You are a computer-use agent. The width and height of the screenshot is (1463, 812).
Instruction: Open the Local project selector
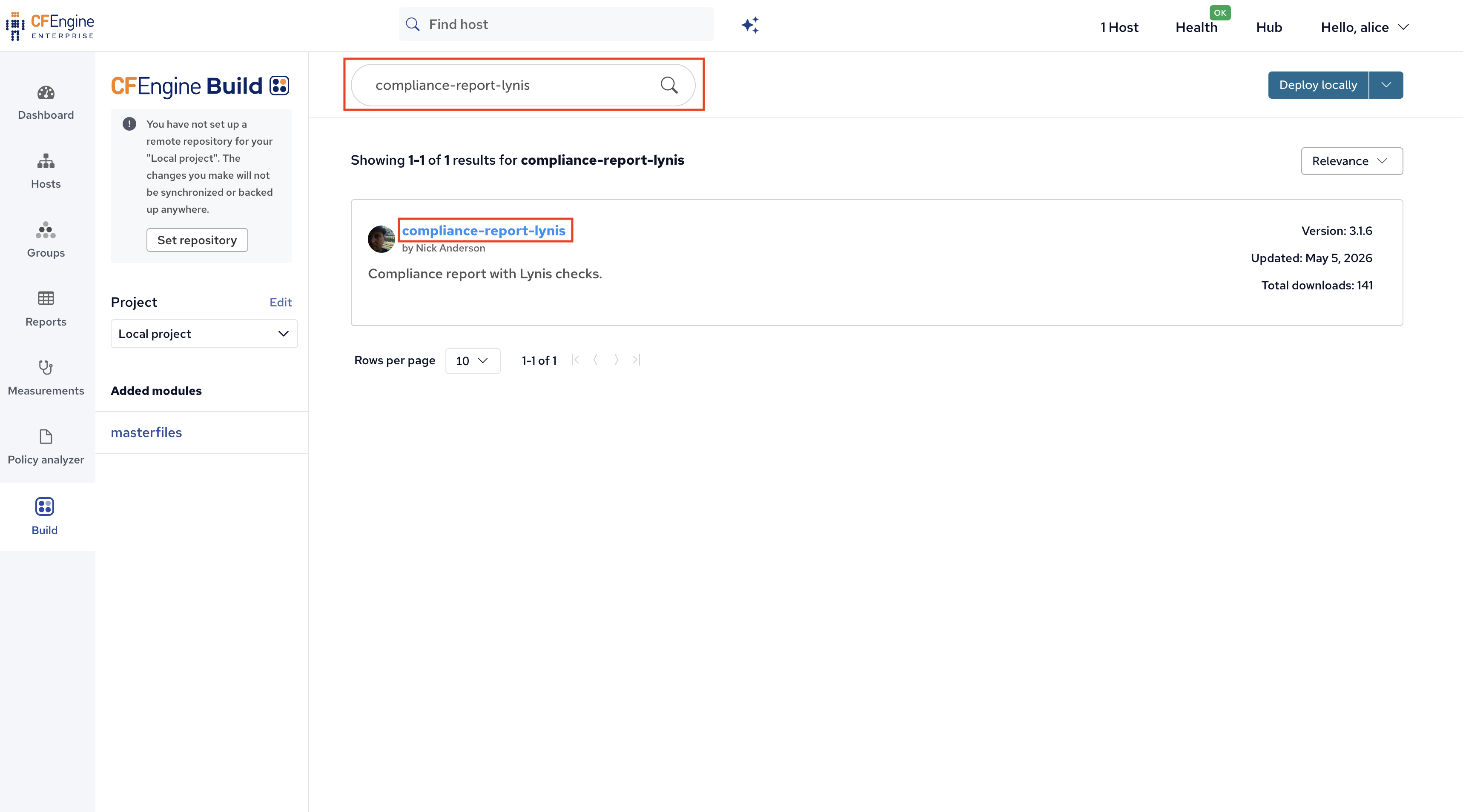click(x=204, y=334)
